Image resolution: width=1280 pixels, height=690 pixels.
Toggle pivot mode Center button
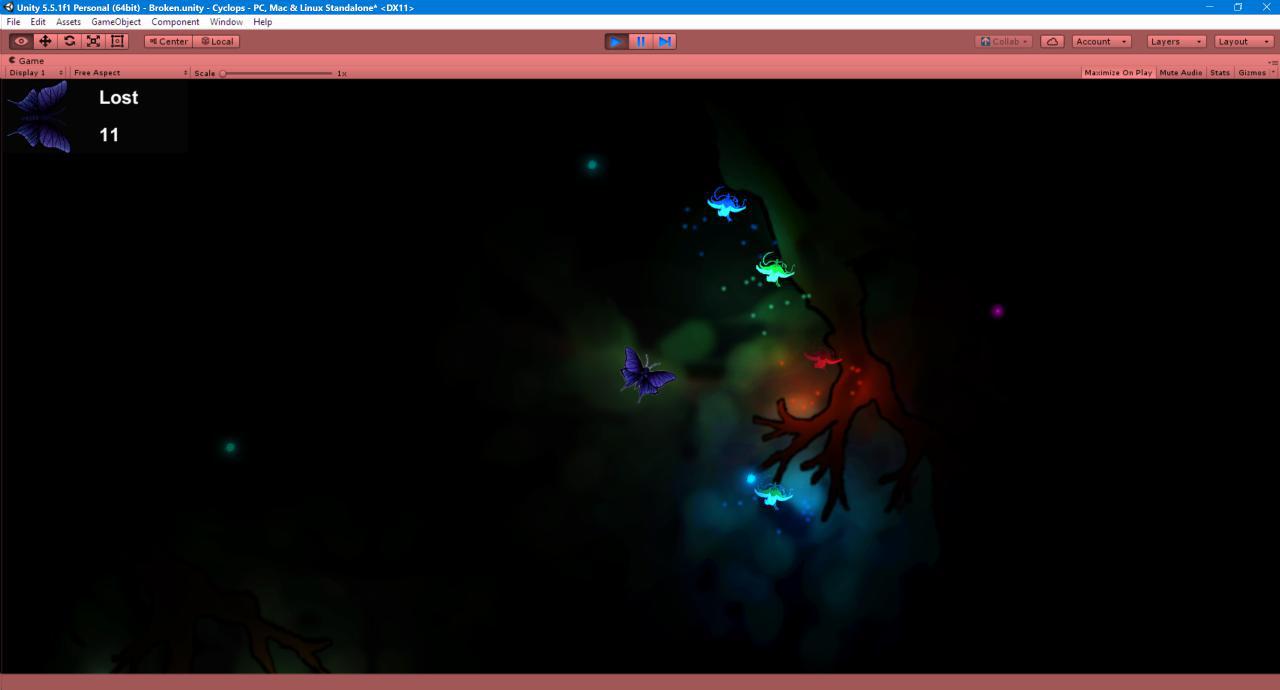(x=168, y=41)
